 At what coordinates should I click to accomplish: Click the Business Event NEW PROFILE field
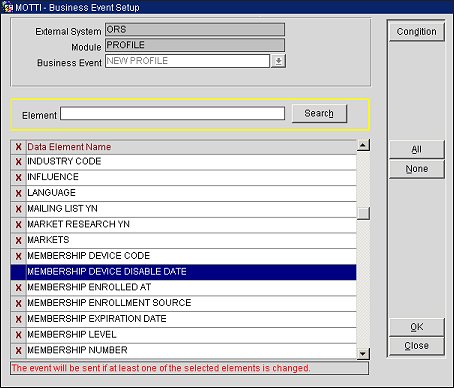pos(187,61)
